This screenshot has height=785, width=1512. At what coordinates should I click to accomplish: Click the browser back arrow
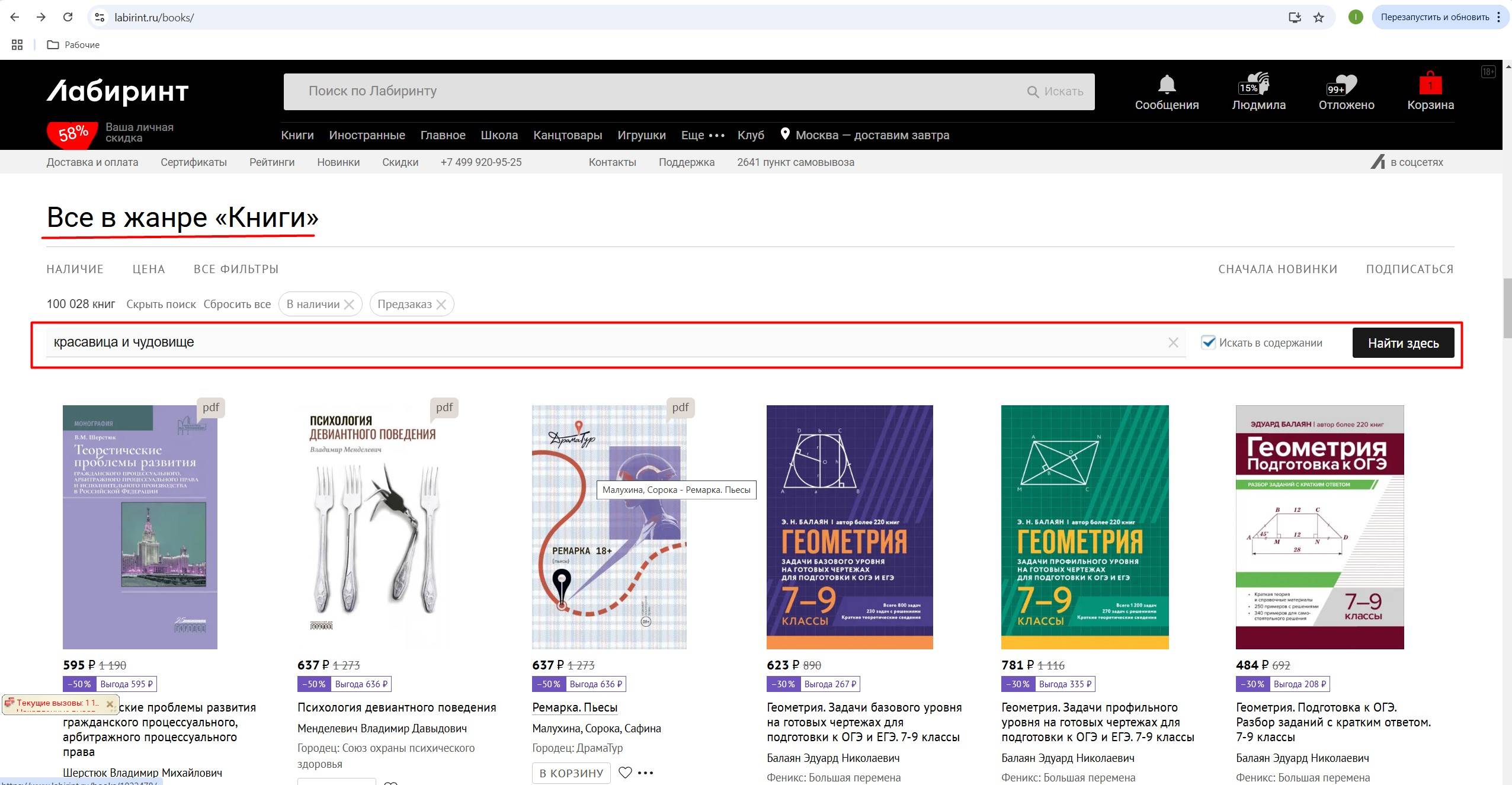(15, 17)
